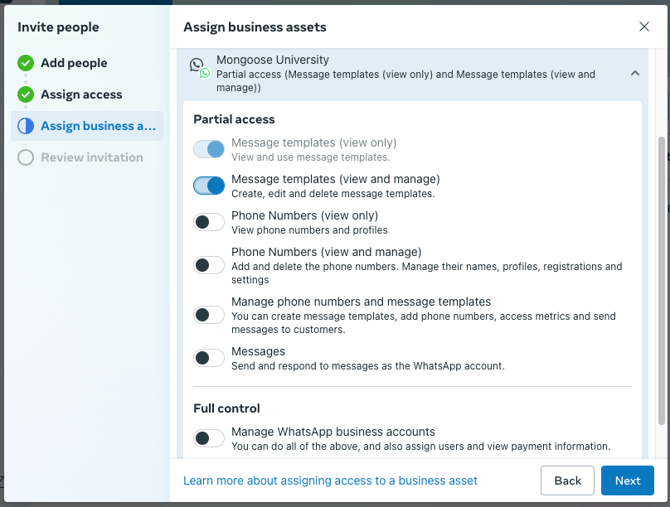Viewport: 670px width, 507px height.
Task: Select the Review invitation step
Action: point(92,158)
